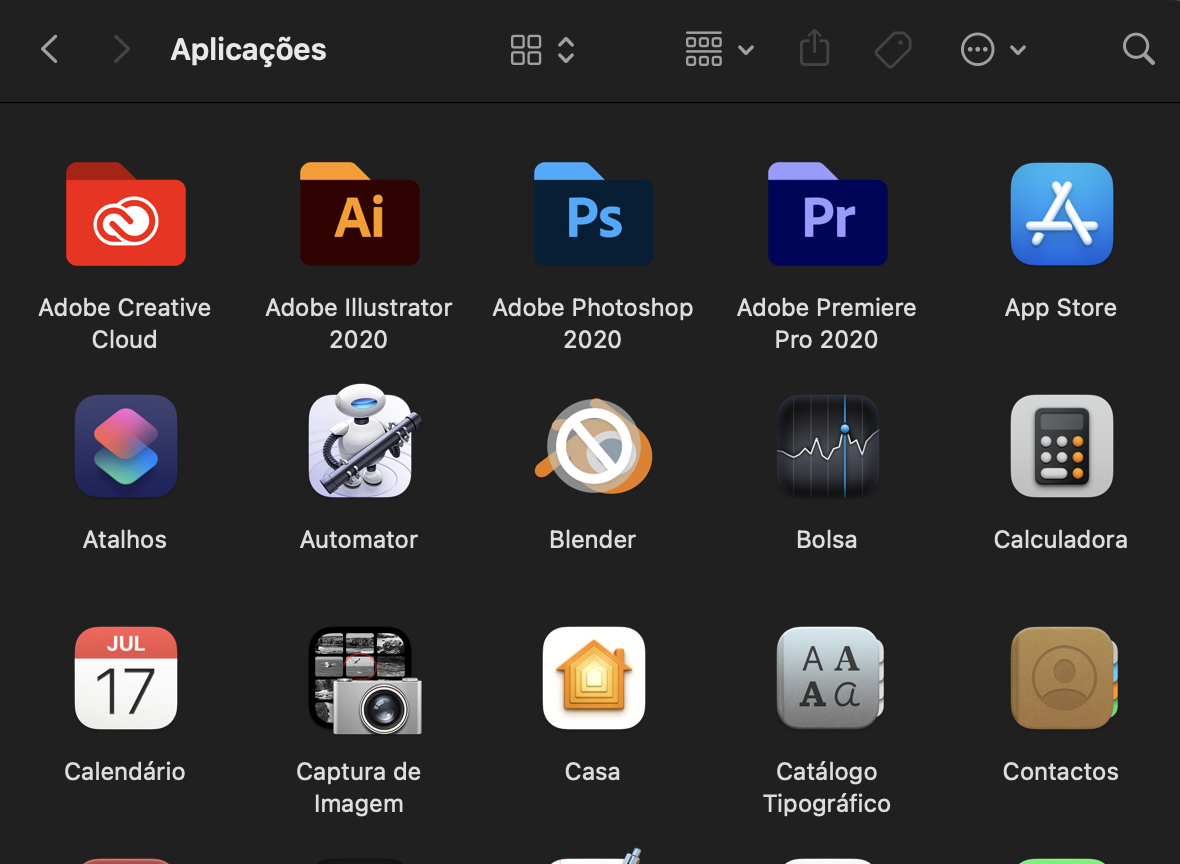Click the 'Captura de Imagem' name label
Viewport: 1180px width, 864px height.
point(358,787)
